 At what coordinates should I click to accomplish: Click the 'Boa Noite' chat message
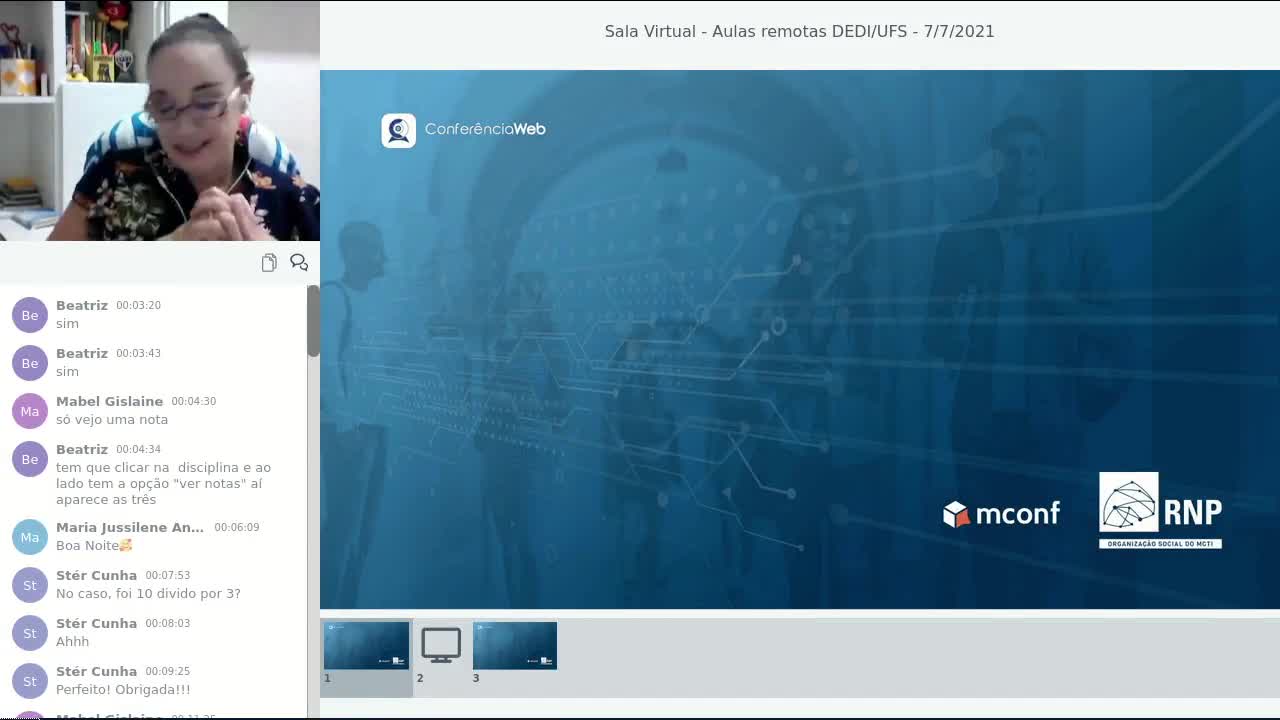[x=94, y=546]
